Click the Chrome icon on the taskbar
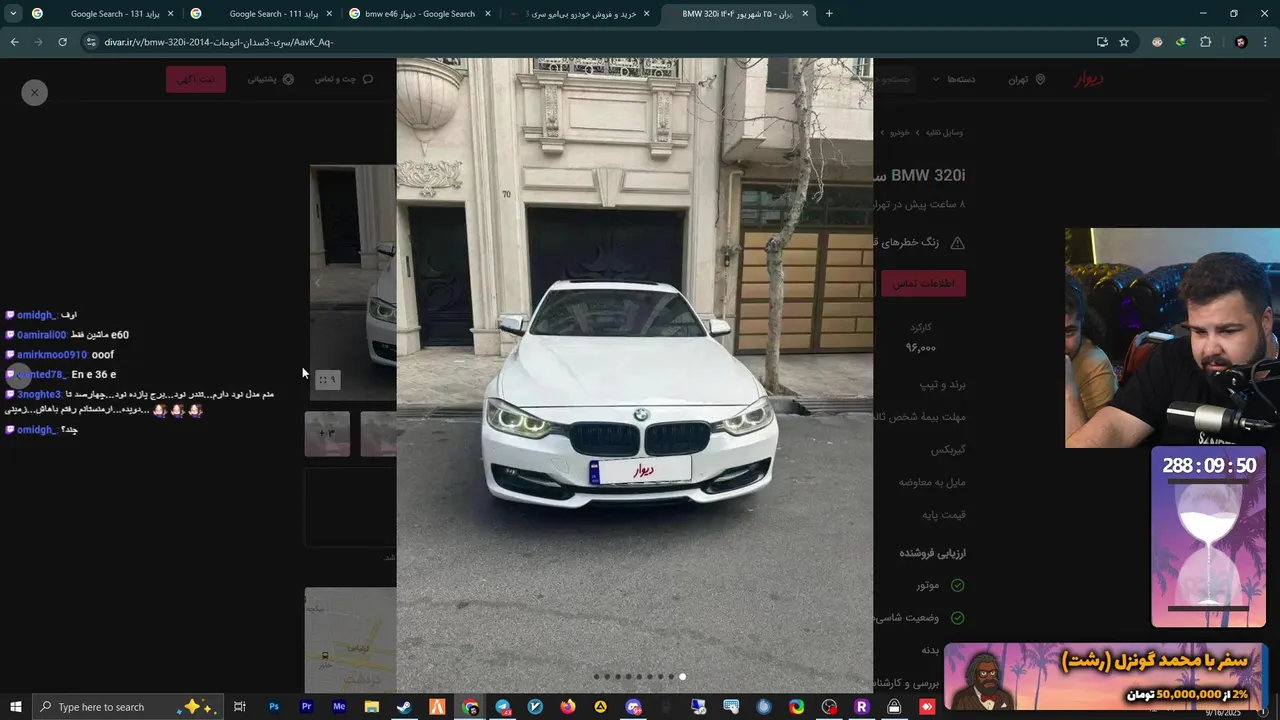Screen dimensions: 1280x720 (470, 707)
